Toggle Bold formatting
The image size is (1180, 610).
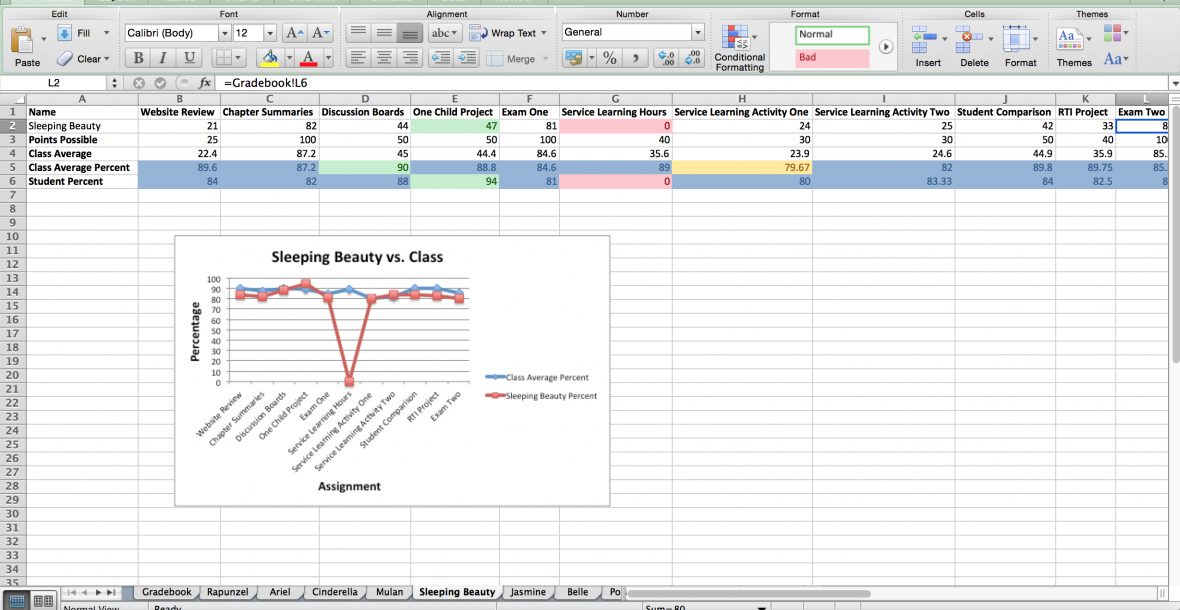click(138, 58)
